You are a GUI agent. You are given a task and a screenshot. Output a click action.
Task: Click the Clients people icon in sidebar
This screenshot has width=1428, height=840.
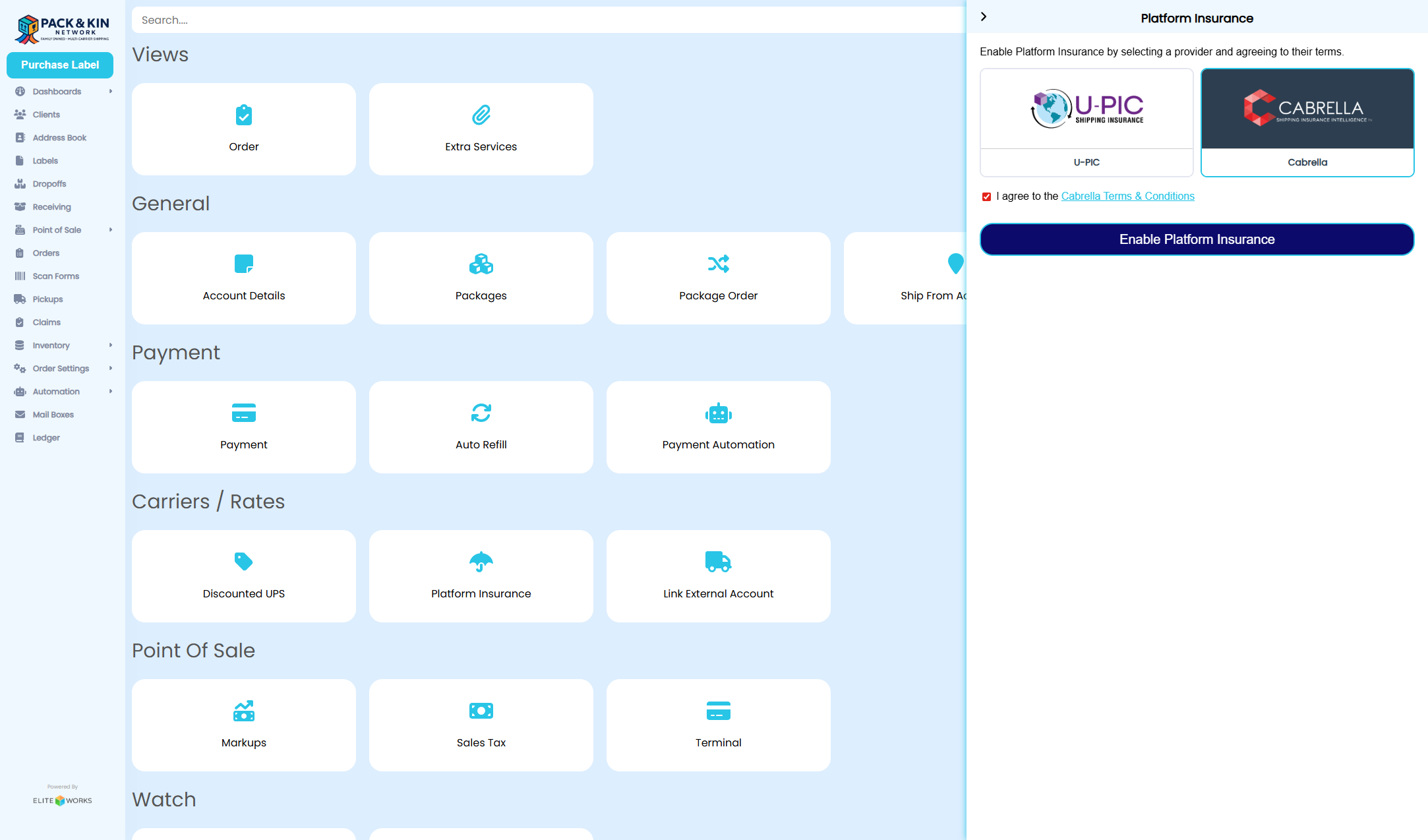[20, 115]
